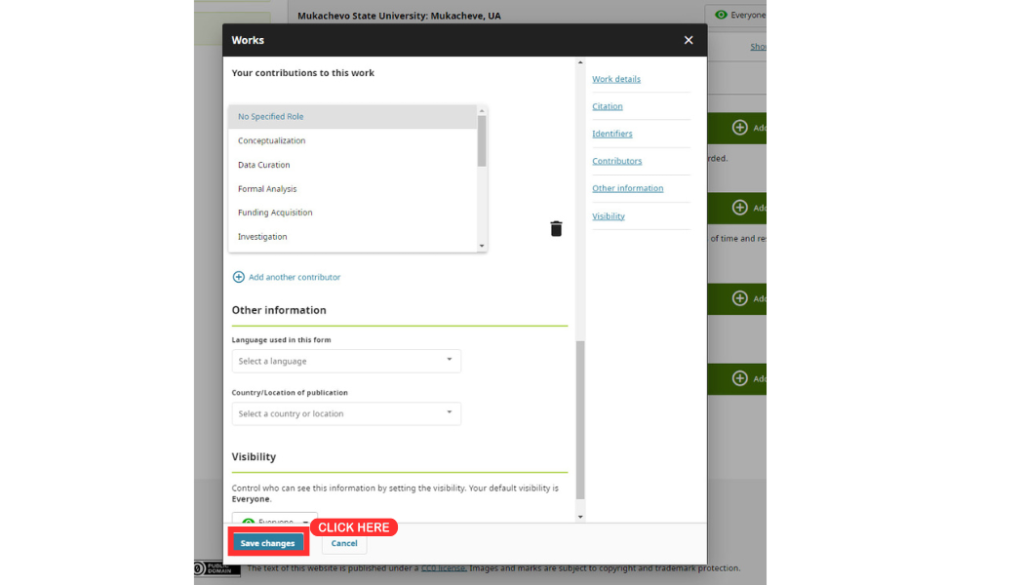
Task: Click the Save changes button
Action: tap(268, 543)
